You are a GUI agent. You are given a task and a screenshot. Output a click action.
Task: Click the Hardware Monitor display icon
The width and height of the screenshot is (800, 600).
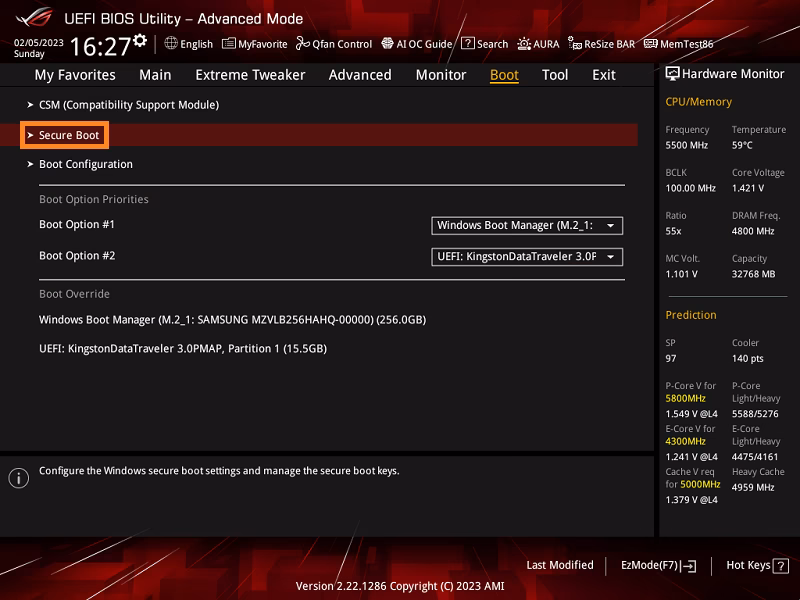[672, 73]
